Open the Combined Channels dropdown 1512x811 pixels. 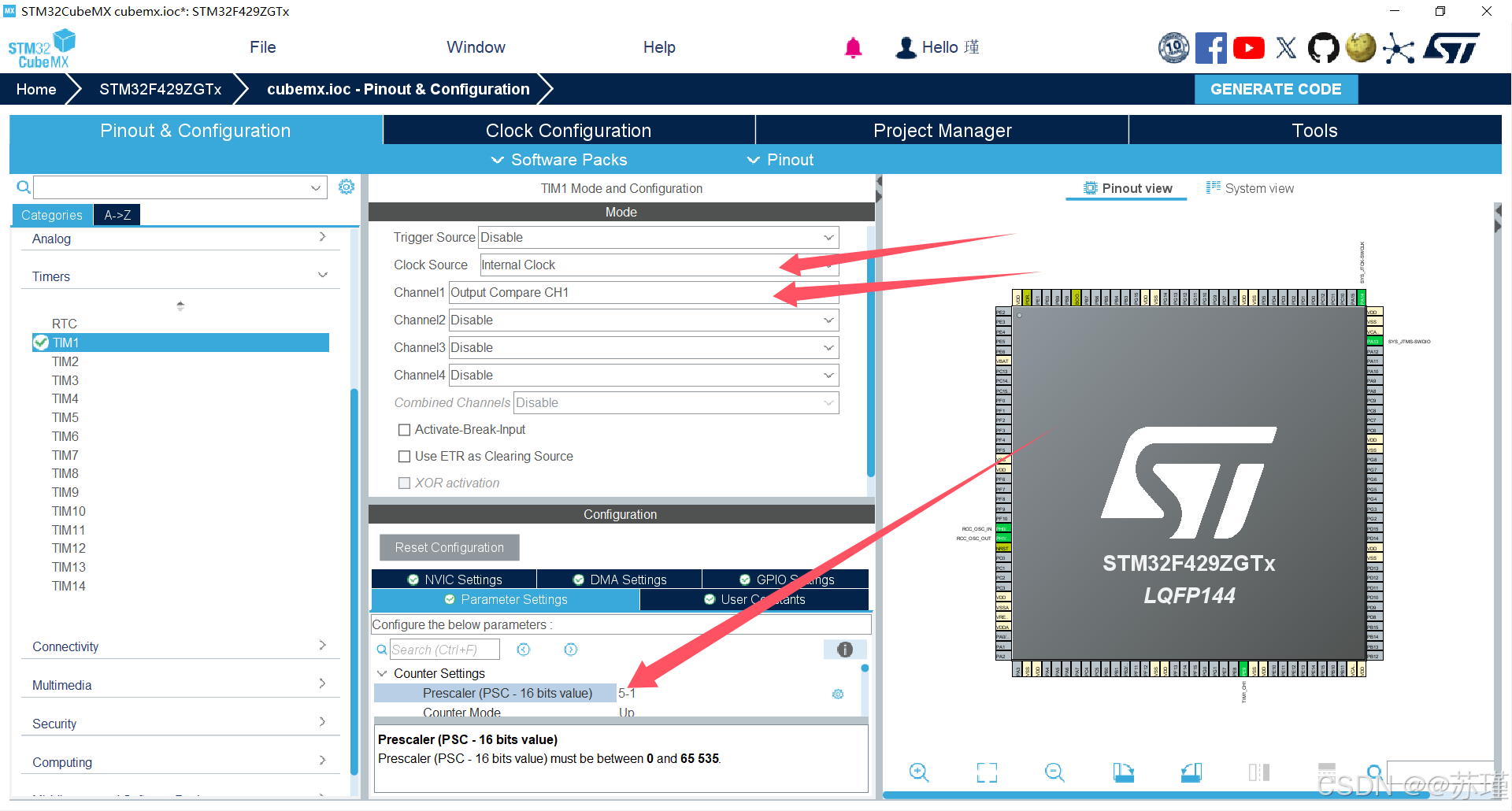[676, 403]
